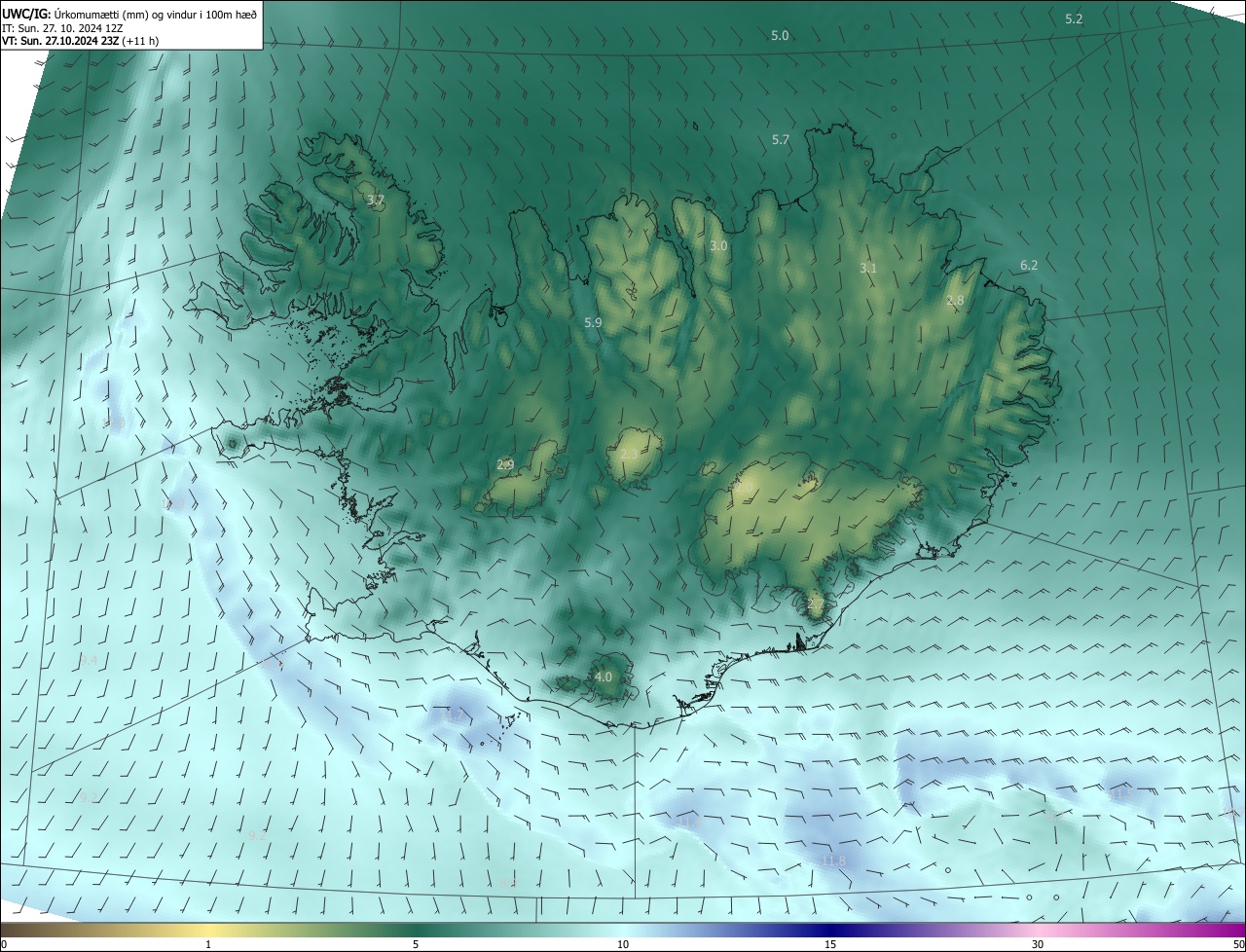Click the 3.0 value label in north Iceland
1246x952 pixels.
pyautogui.click(x=718, y=247)
